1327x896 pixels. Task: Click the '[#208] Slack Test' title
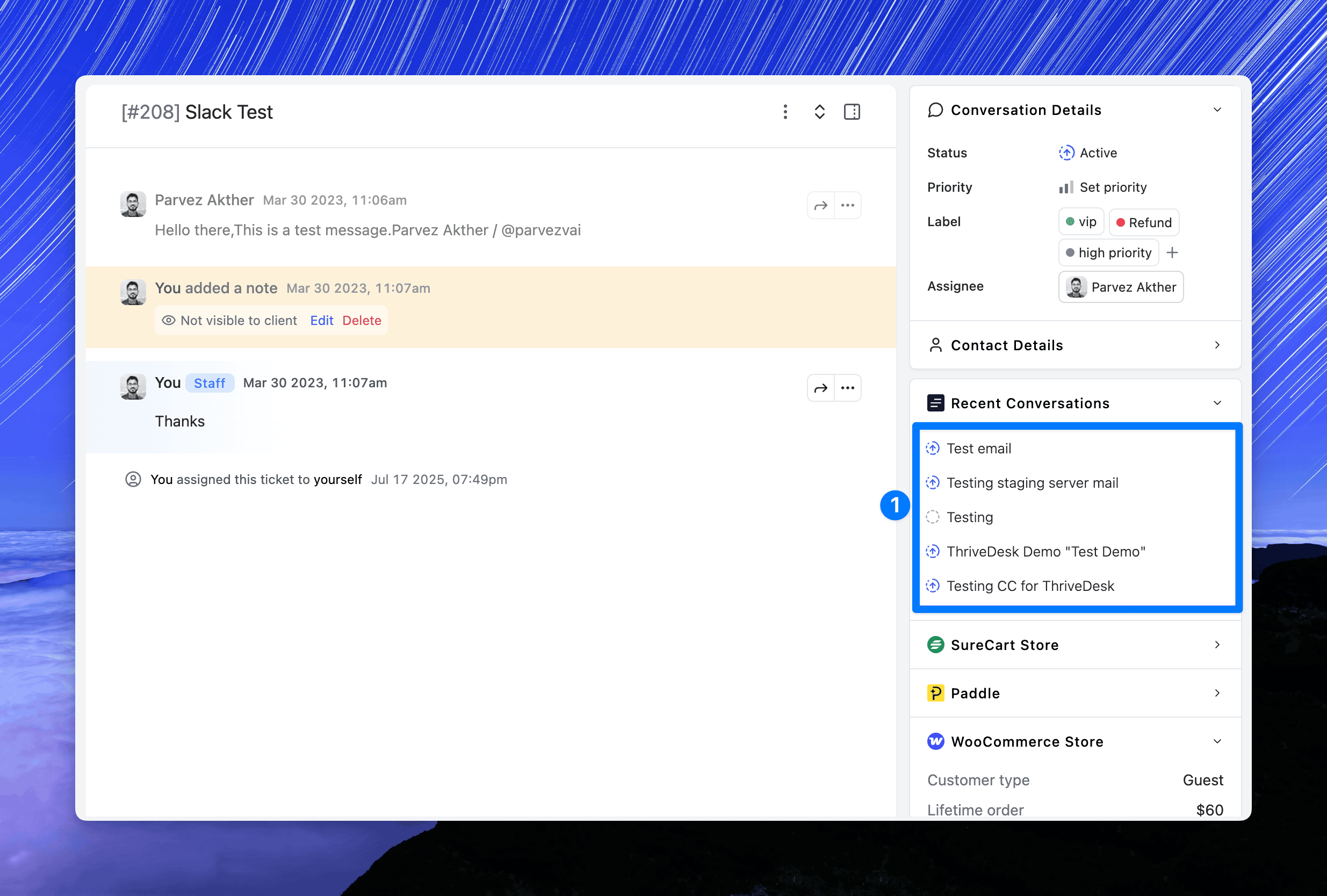pyautogui.click(x=197, y=112)
